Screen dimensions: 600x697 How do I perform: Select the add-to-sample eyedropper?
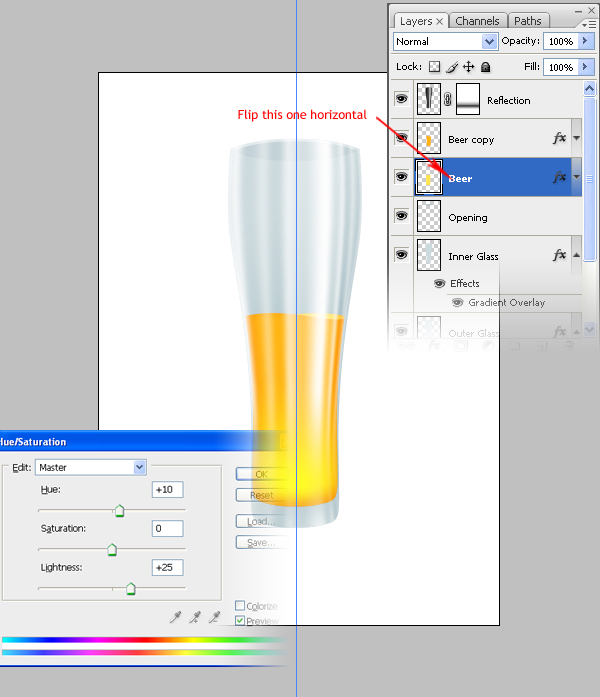195,617
